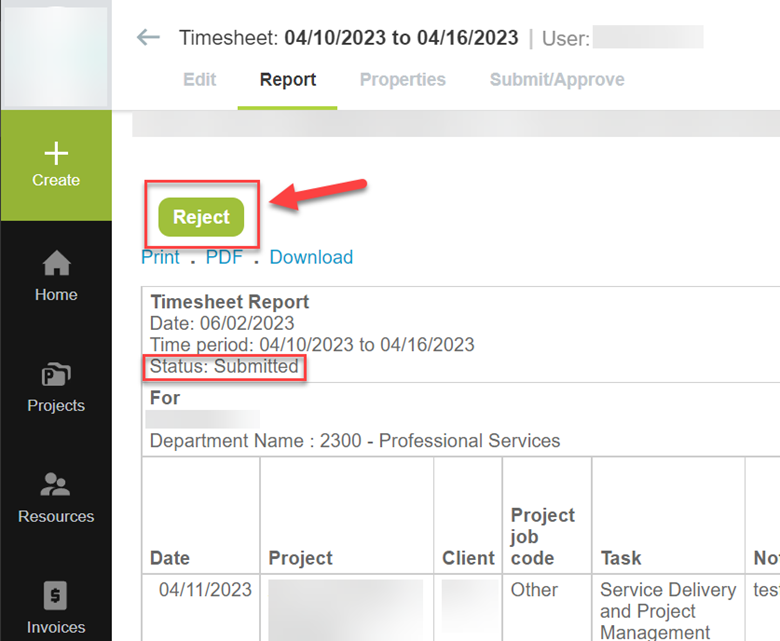Screen dimensions: 780x641
Task: Click the 'Date: 06/02/2023' line
Action: pos(222,323)
